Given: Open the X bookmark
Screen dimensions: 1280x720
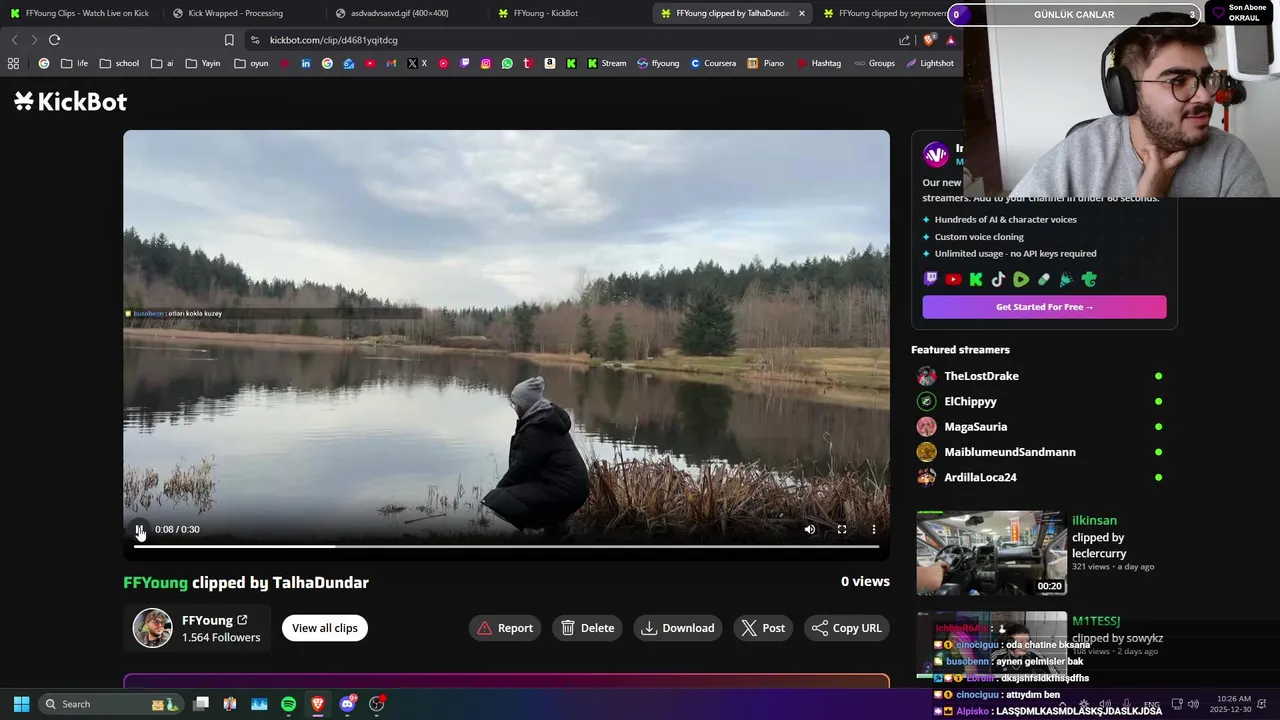Looking at the screenshot, I should click(x=417, y=63).
